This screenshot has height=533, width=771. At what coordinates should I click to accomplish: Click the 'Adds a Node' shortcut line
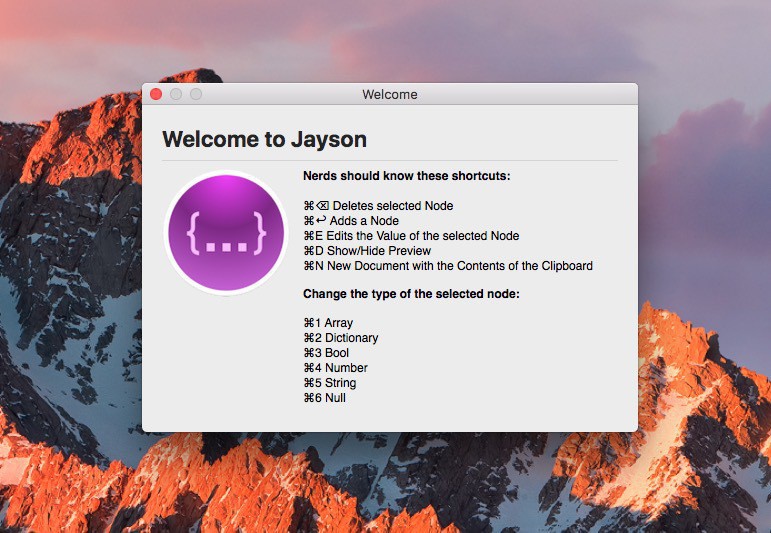(x=351, y=221)
